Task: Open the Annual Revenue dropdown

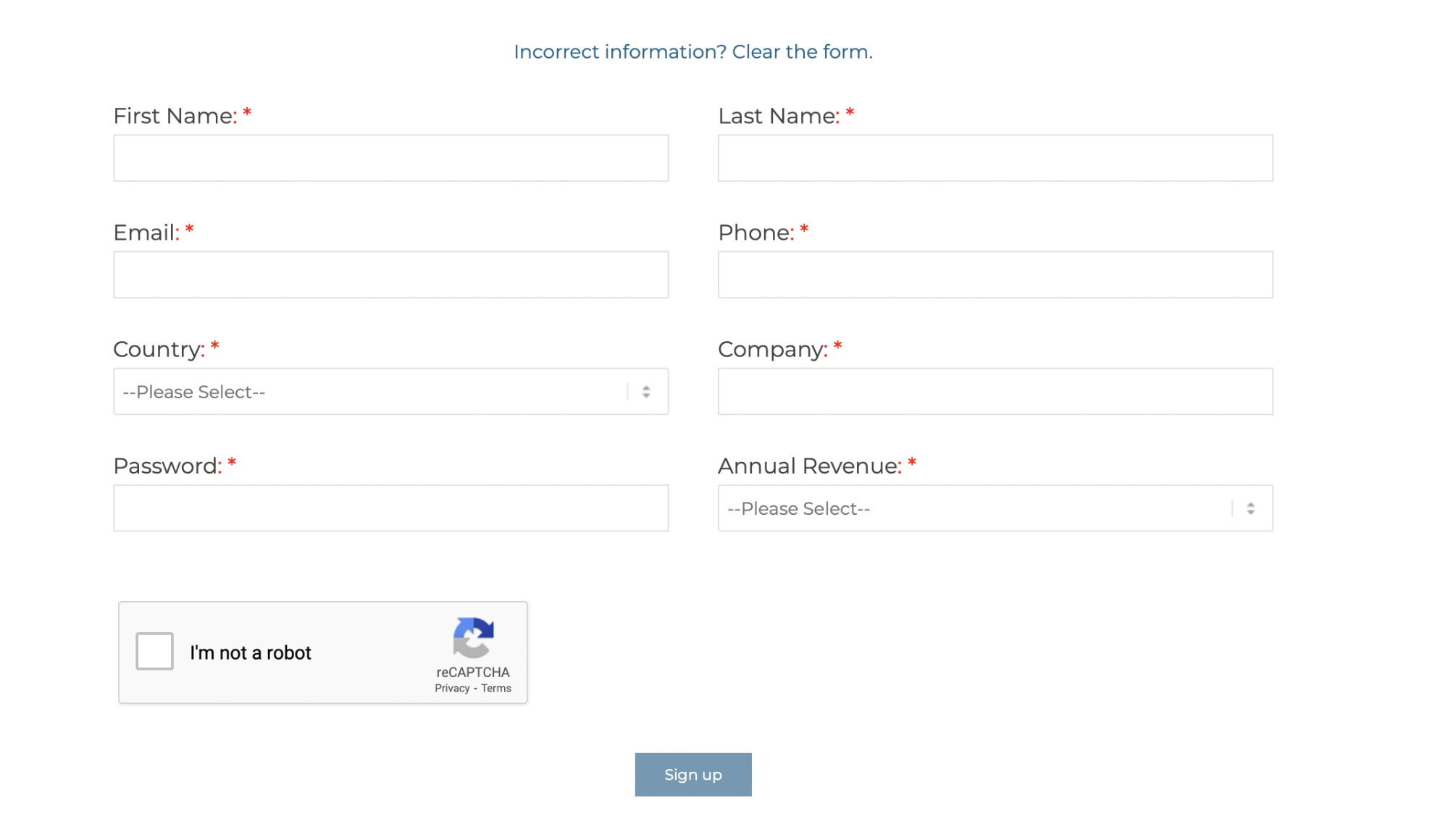Action: [x=995, y=508]
